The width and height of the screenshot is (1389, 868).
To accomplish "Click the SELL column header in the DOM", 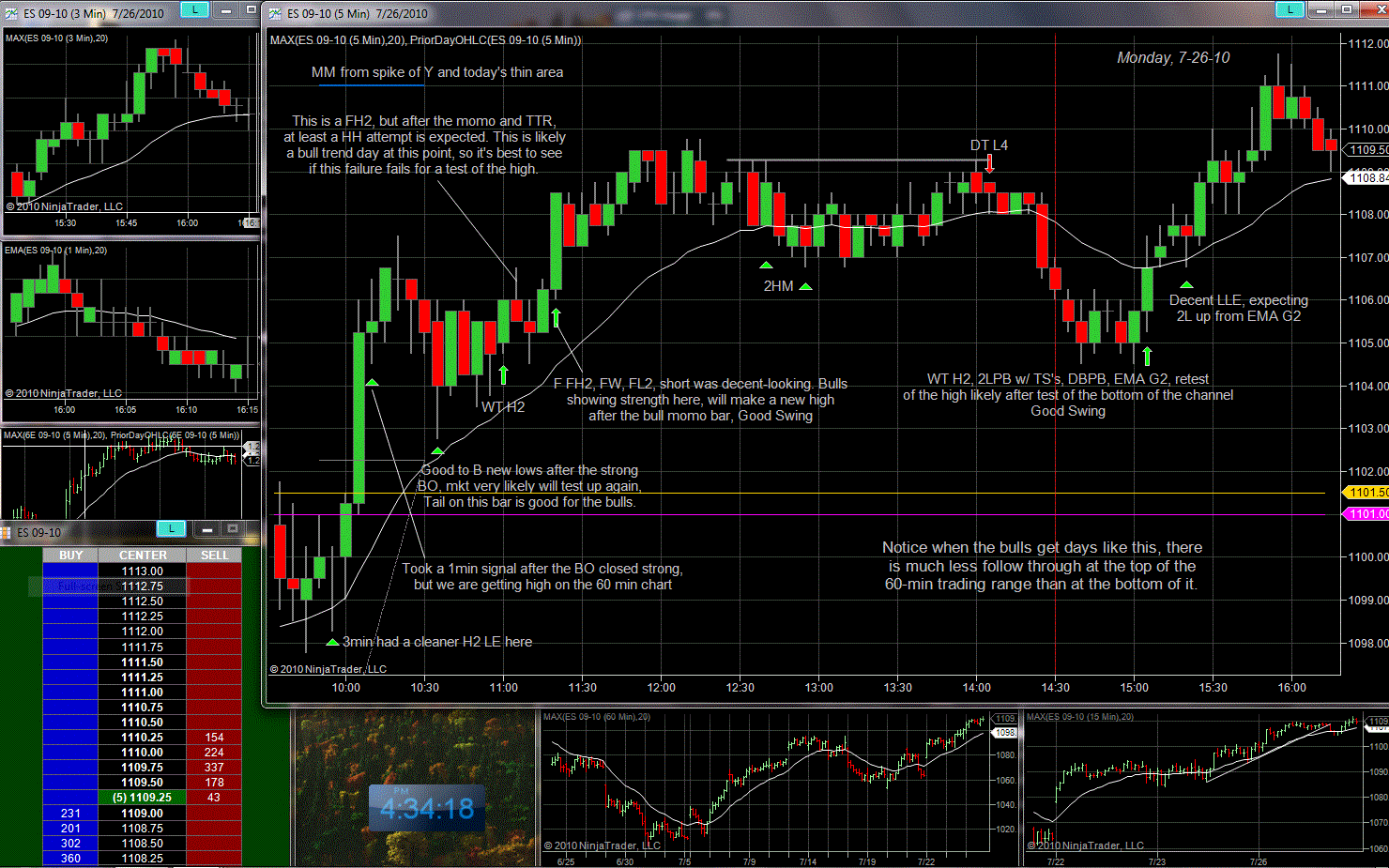I will [214, 556].
